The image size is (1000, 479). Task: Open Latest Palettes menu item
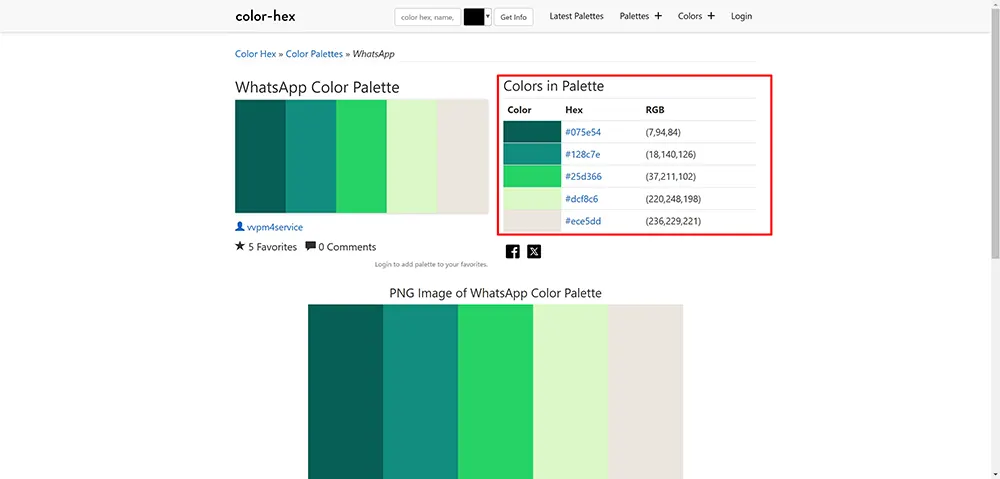coord(577,16)
